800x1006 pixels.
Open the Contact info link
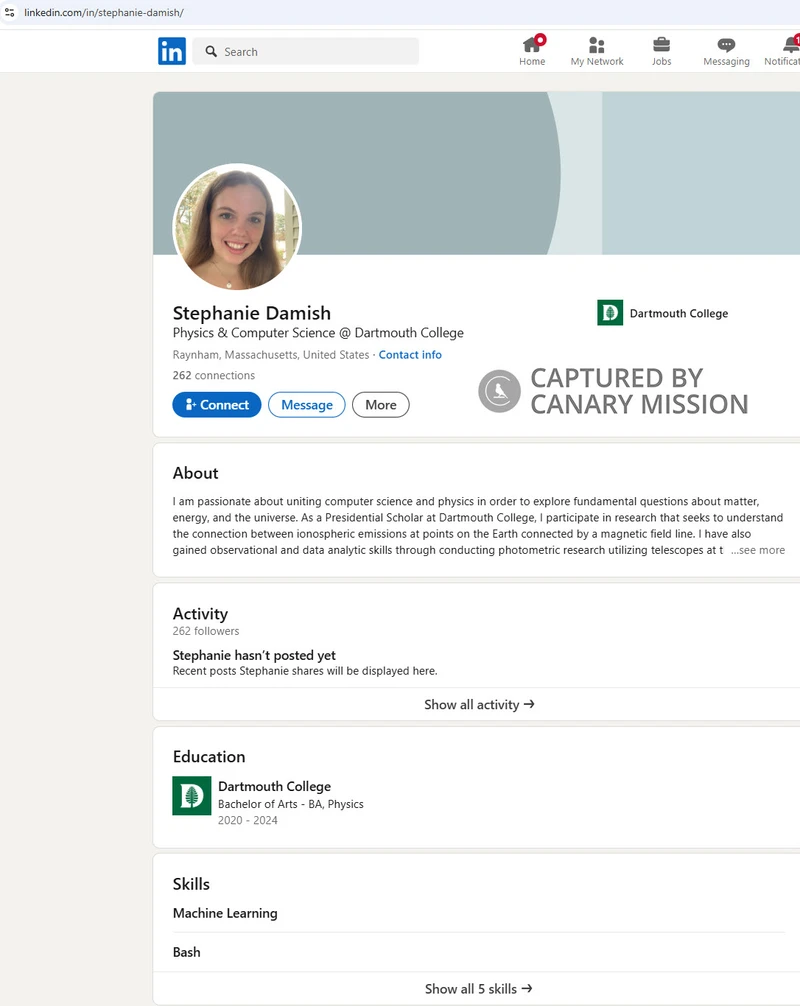[x=410, y=355]
